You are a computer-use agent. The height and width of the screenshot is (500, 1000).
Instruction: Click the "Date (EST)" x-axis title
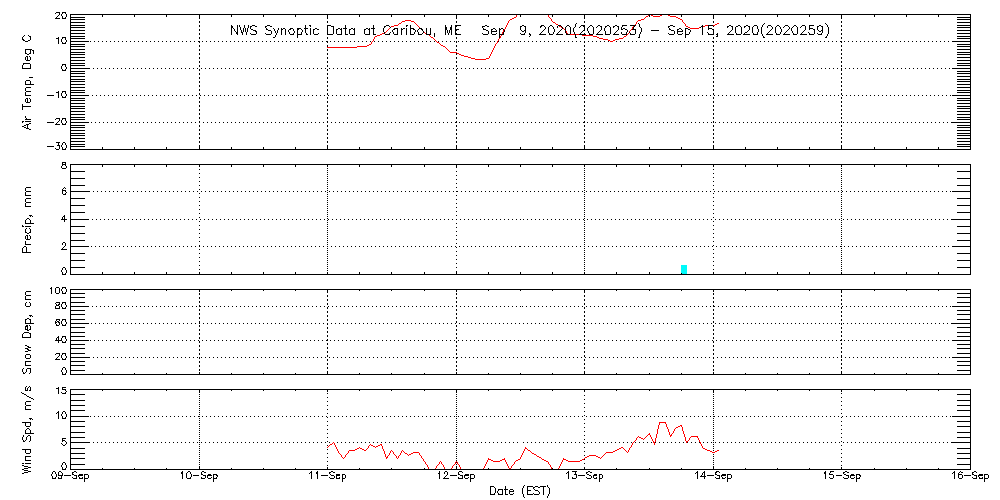520,491
